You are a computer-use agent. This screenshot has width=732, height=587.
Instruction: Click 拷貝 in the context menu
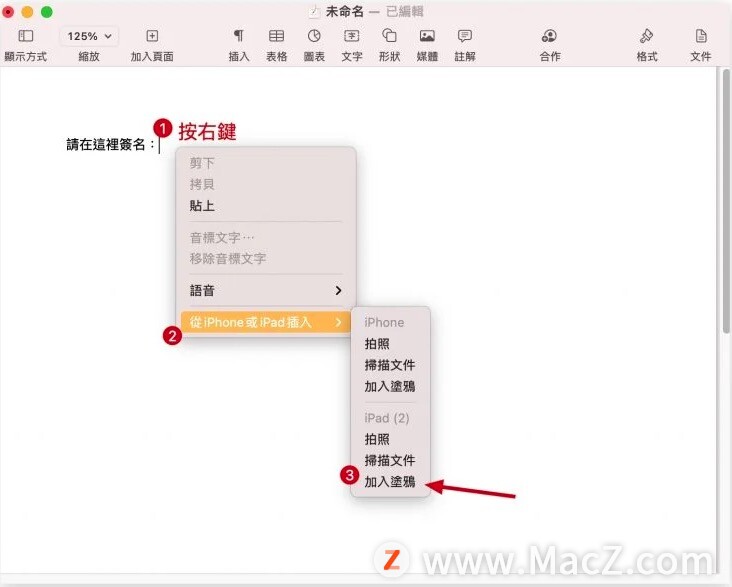tap(266, 184)
